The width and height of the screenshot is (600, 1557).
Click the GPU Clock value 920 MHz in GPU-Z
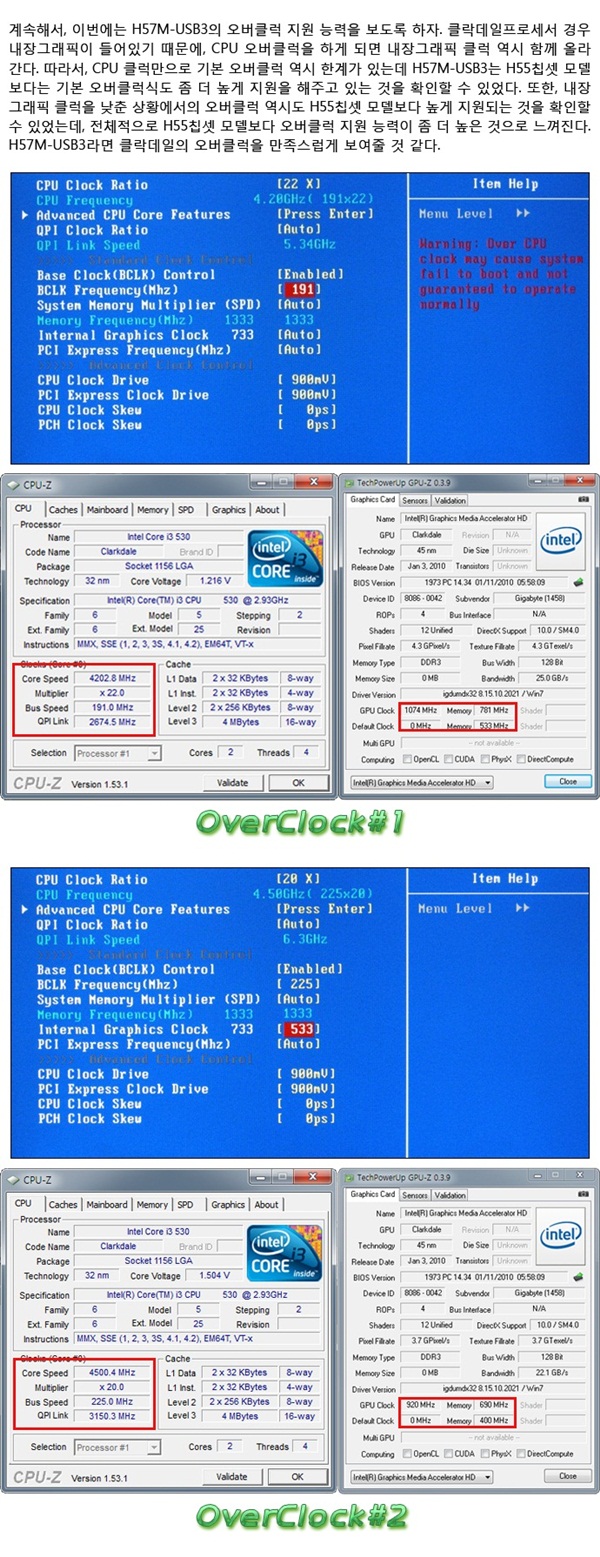point(423,1403)
